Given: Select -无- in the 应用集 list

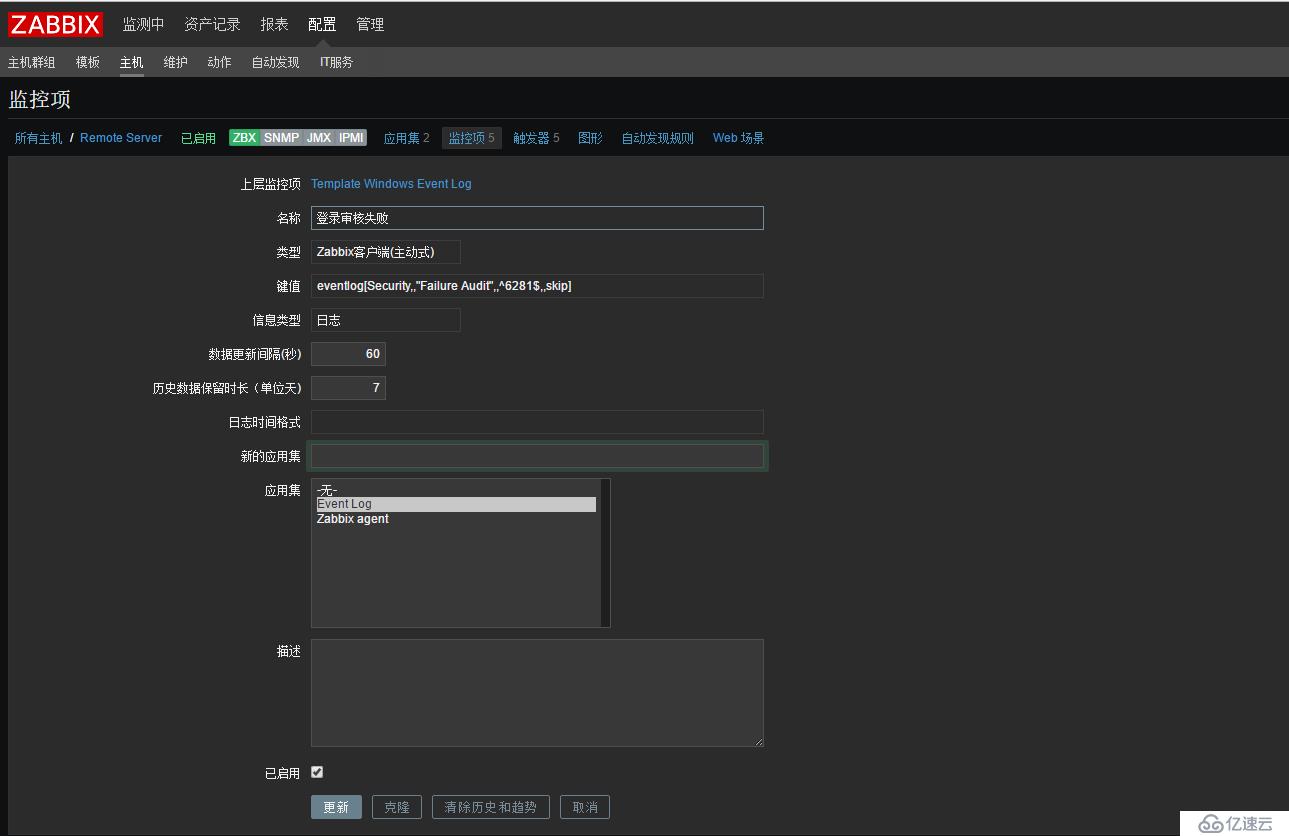Looking at the screenshot, I should (x=456, y=490).
